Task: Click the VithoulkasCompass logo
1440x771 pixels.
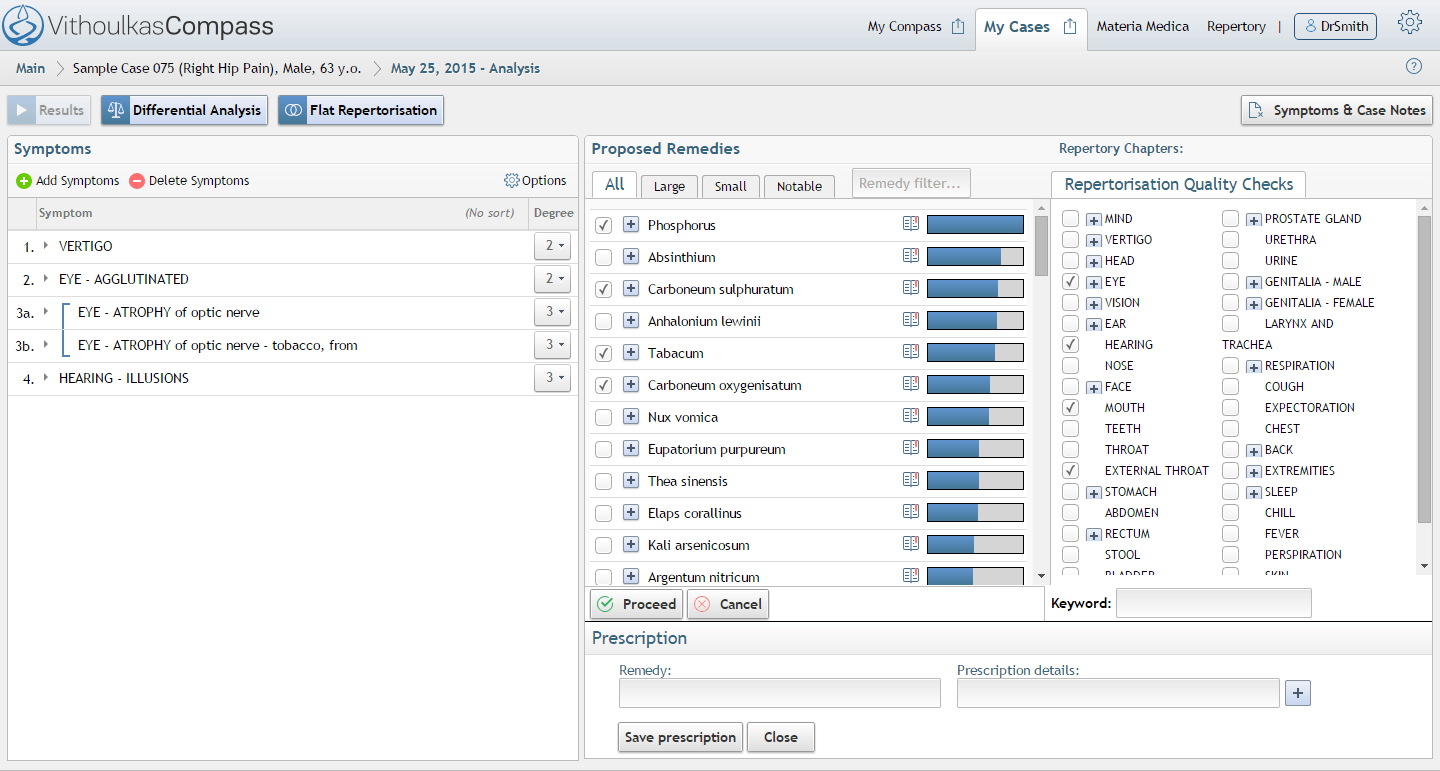Action: click(139, 26)
